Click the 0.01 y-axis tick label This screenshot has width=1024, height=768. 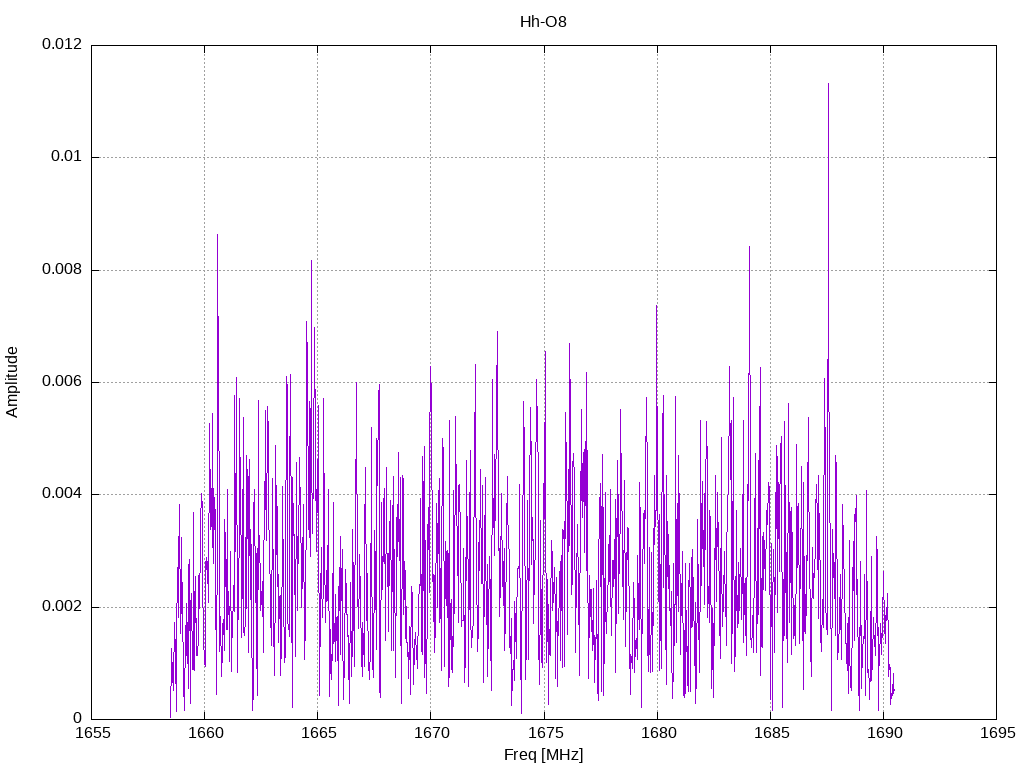[67, 157]
